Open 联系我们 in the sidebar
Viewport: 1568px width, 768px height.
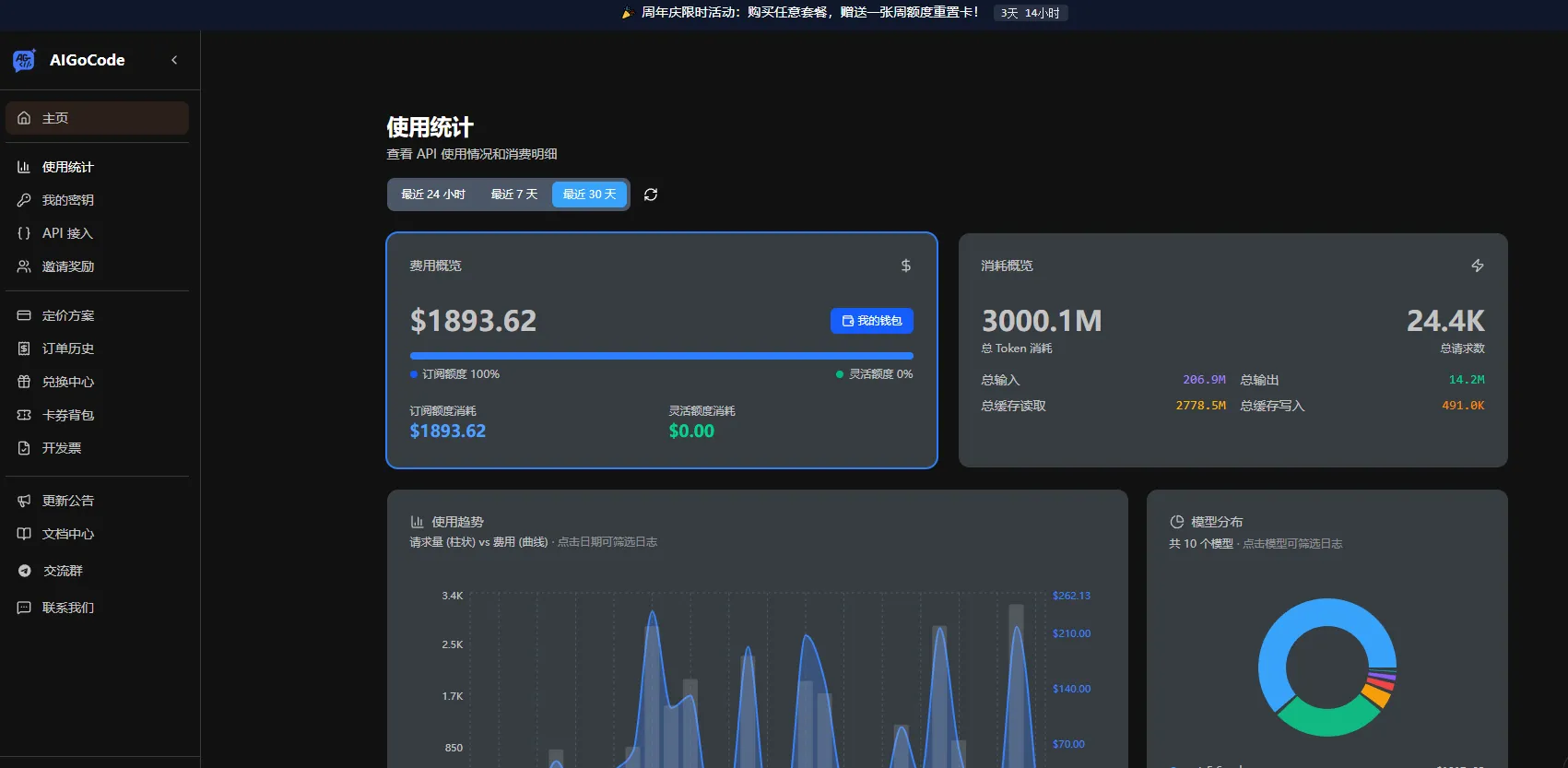97,608
